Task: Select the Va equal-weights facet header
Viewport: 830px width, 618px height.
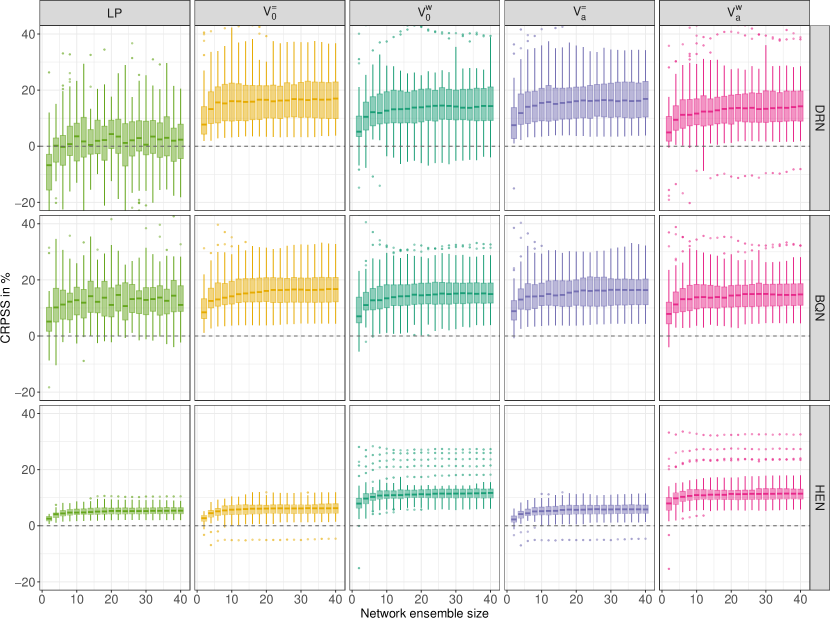Action: pyautogui.click(x=580, y=13)
